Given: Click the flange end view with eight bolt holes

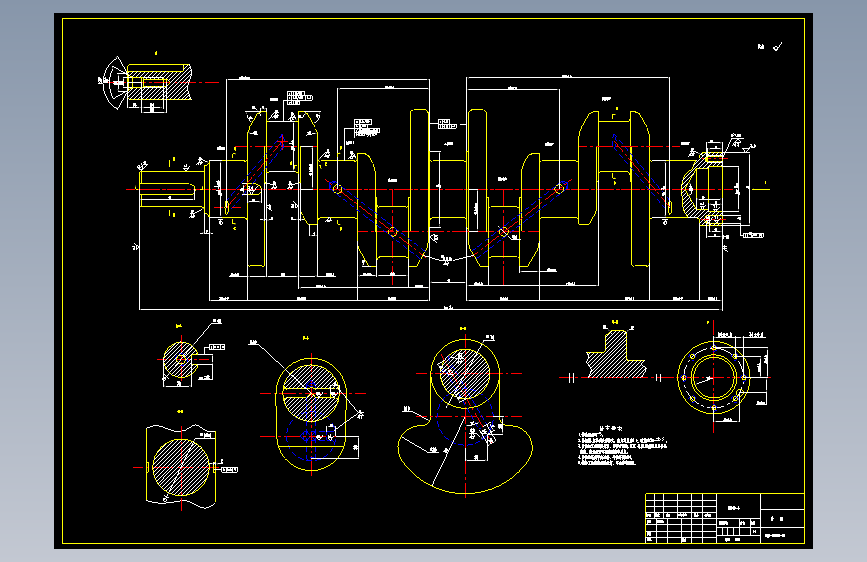Looking at the screenshot, I should (x=714, y=378).
